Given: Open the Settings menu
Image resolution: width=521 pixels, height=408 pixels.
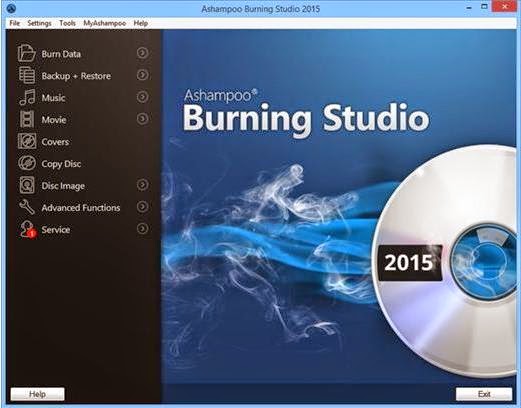Looking at the screenshot, I should pos(39,23).
